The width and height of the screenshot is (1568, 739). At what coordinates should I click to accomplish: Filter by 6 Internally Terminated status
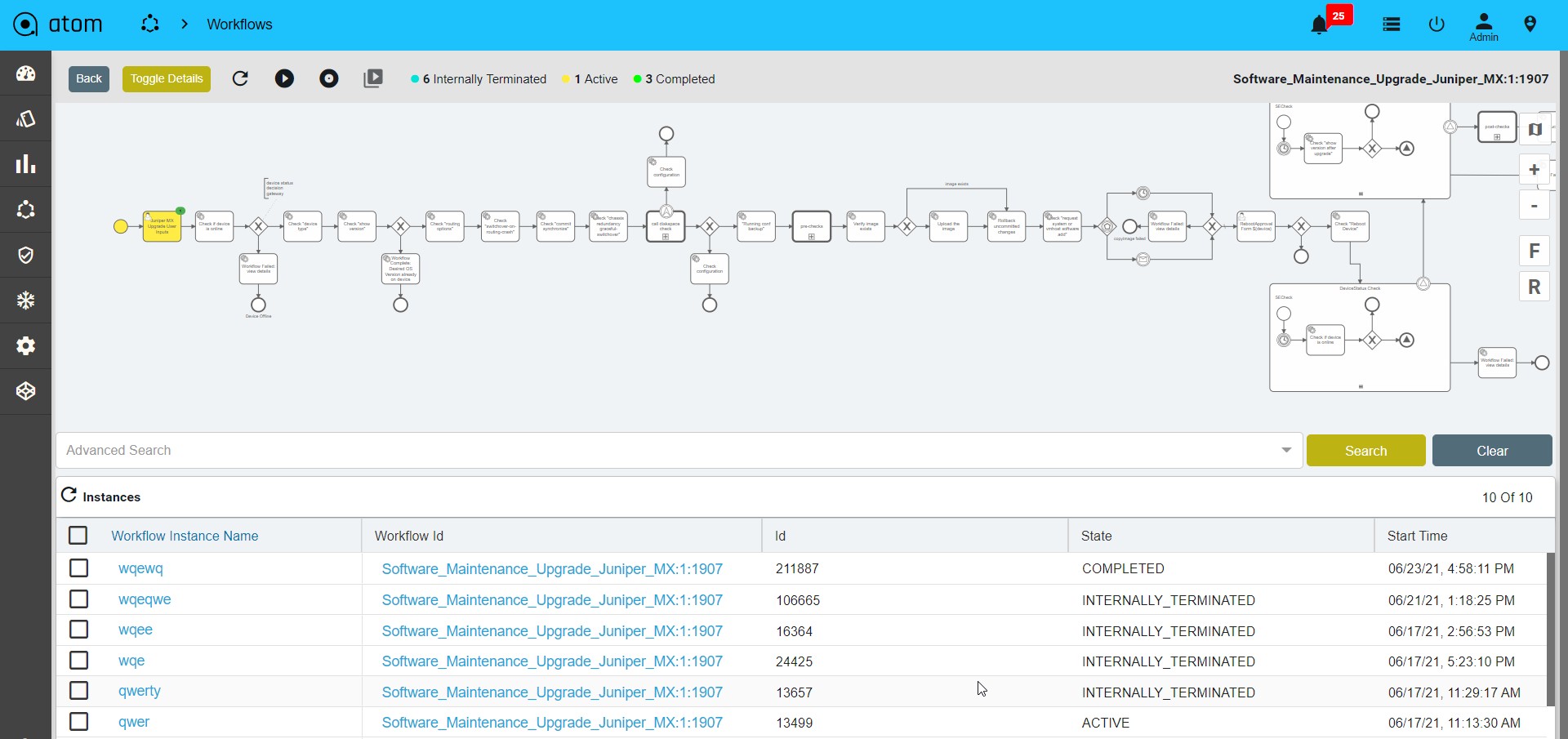pyautogui.click(x=479, y=79)
